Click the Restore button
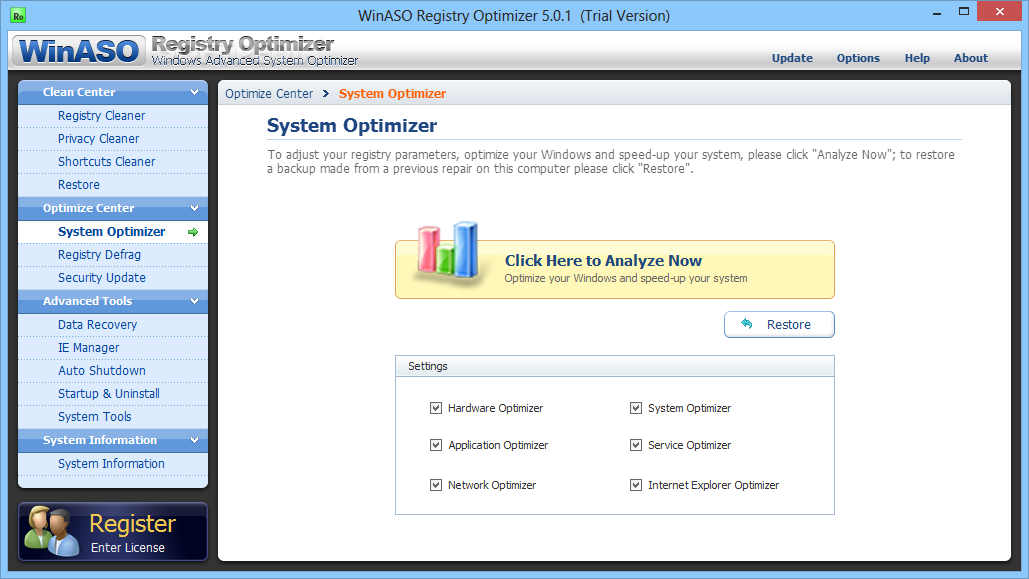Viewport: 1029px width, 579px height. 779,324
